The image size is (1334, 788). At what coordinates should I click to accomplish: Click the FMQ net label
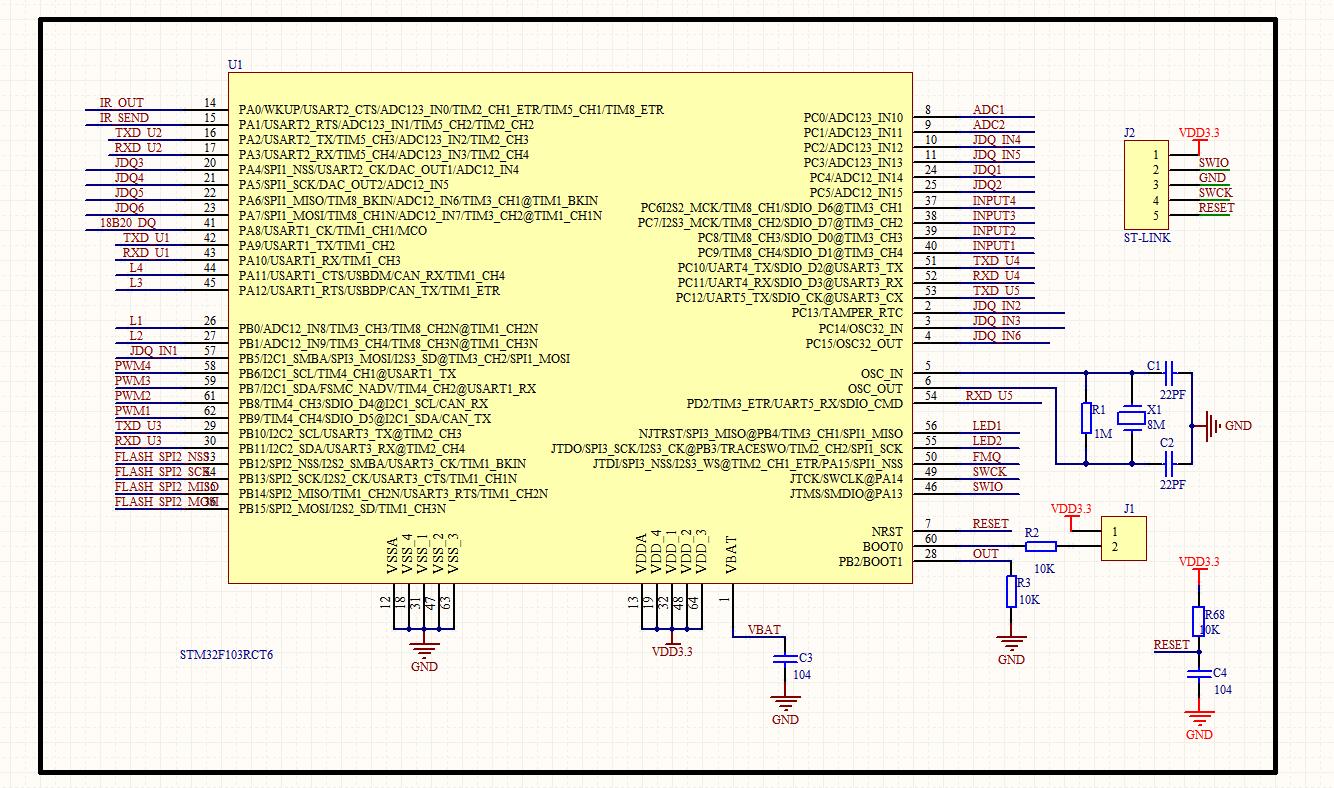click(987, 457)
